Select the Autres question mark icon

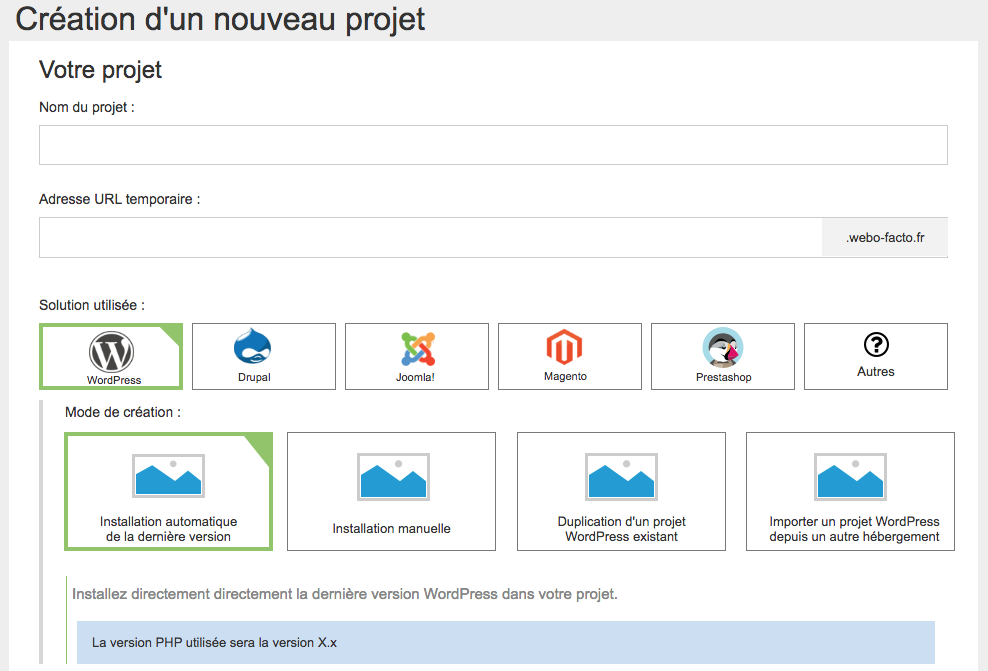[876, 345]
